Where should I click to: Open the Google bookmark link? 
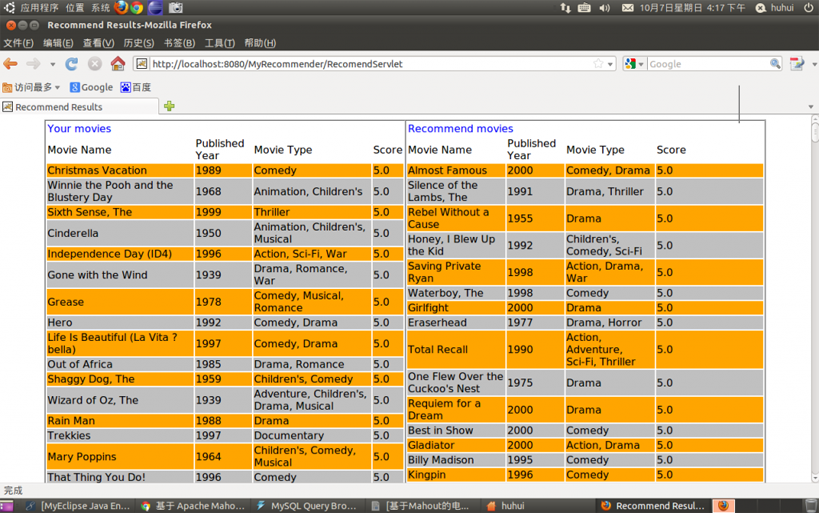coord(91,87)
